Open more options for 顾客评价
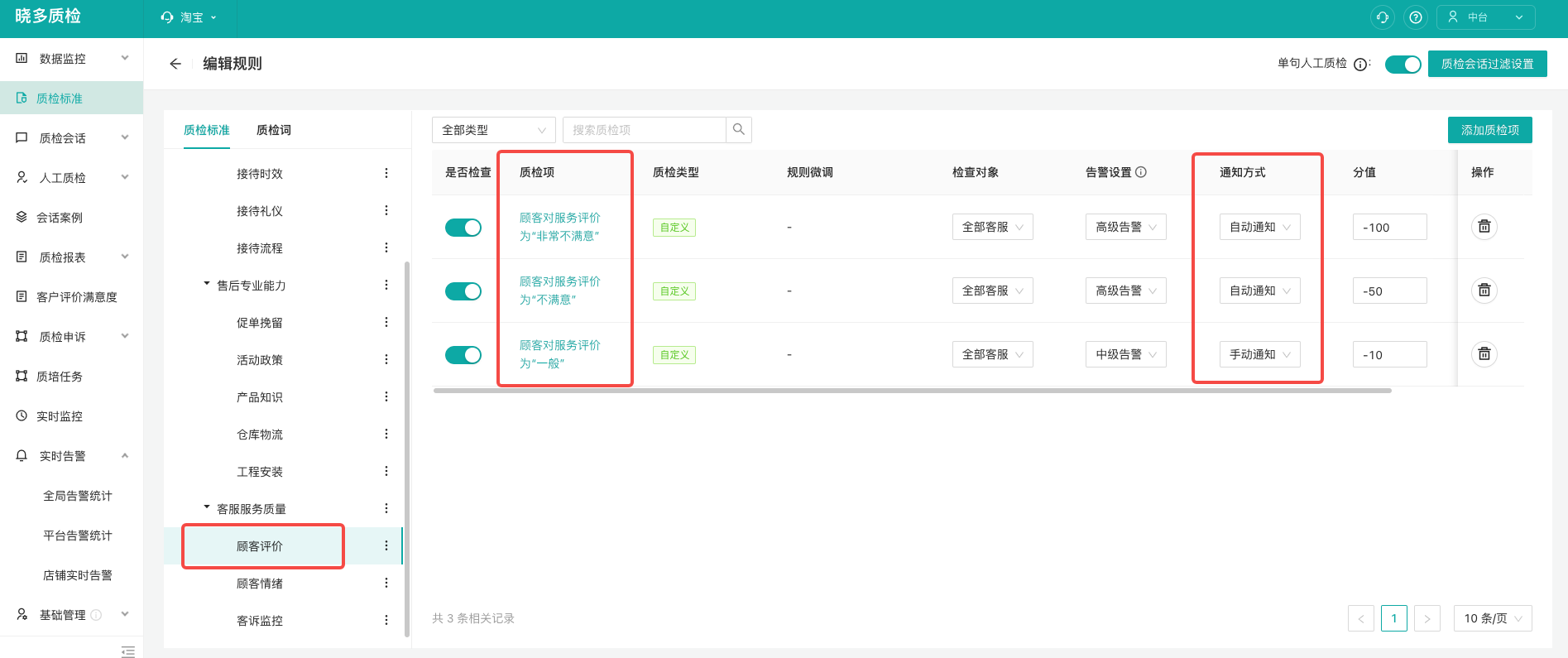 386,546
